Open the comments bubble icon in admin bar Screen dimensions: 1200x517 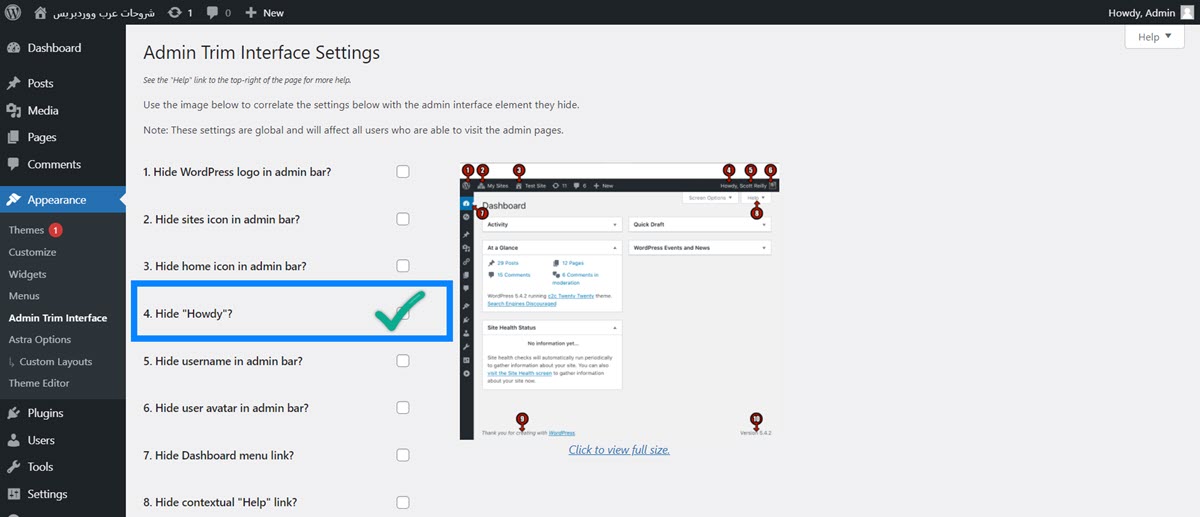[212, 13]
